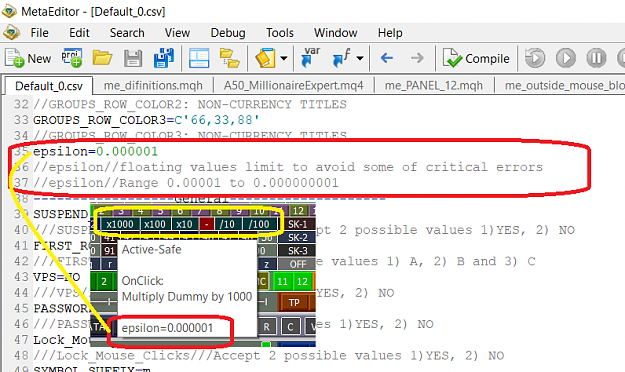Create a new file with New
Screen dimensions: 625x372
(x=28, y=59)
